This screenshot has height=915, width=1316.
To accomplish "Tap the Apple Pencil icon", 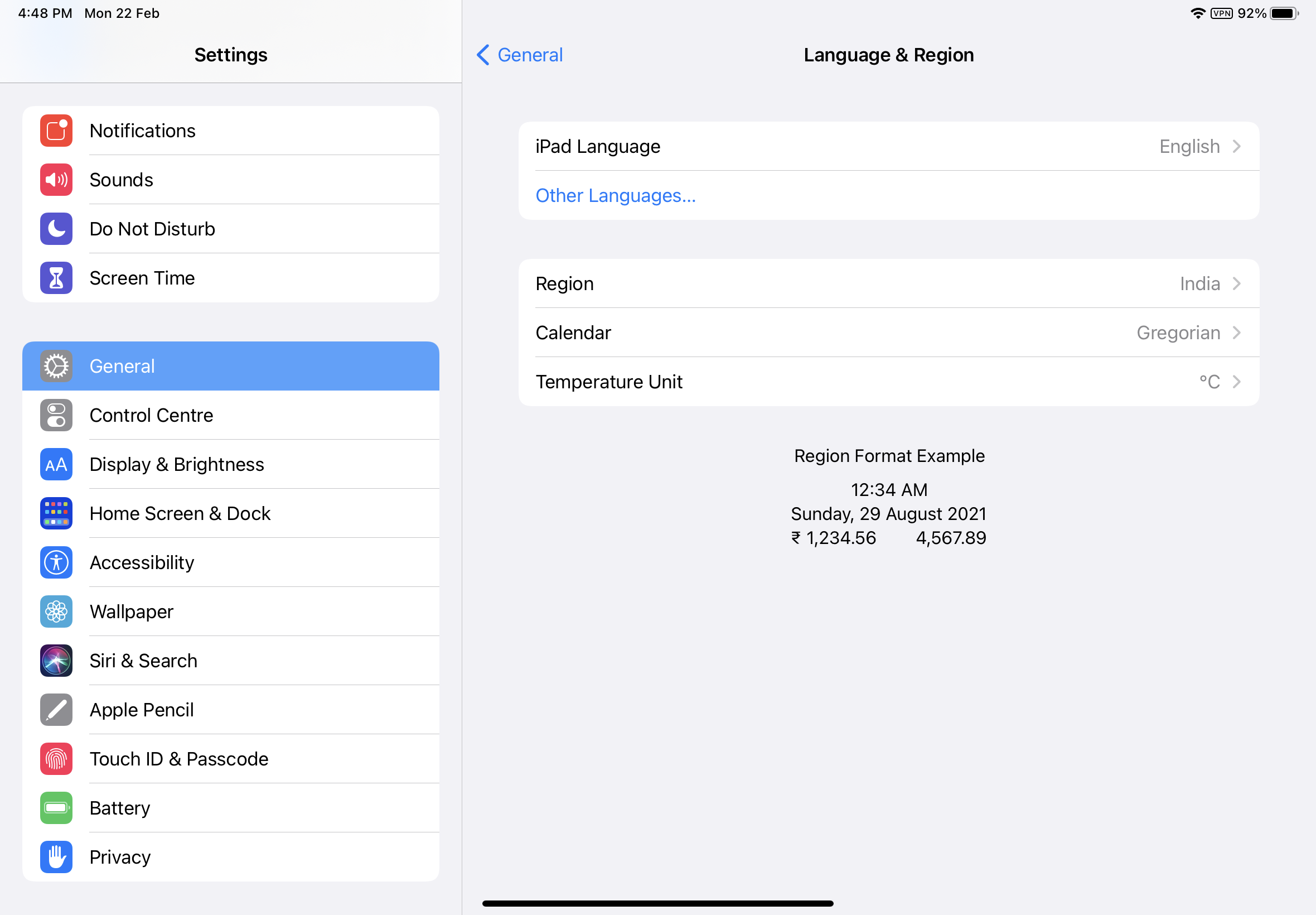I will click(56, 710).
